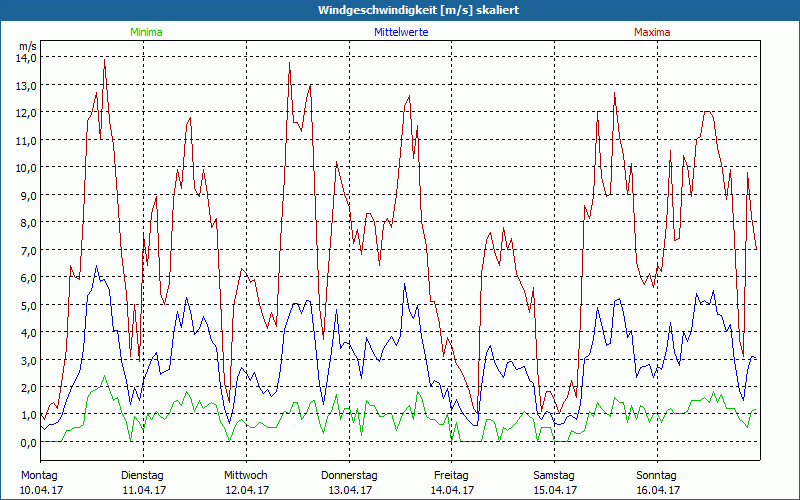Image resolution: width=800 pixels, height=500 pixels.
Task: Select the red Maxima legend label
Action: coord(652,32)
